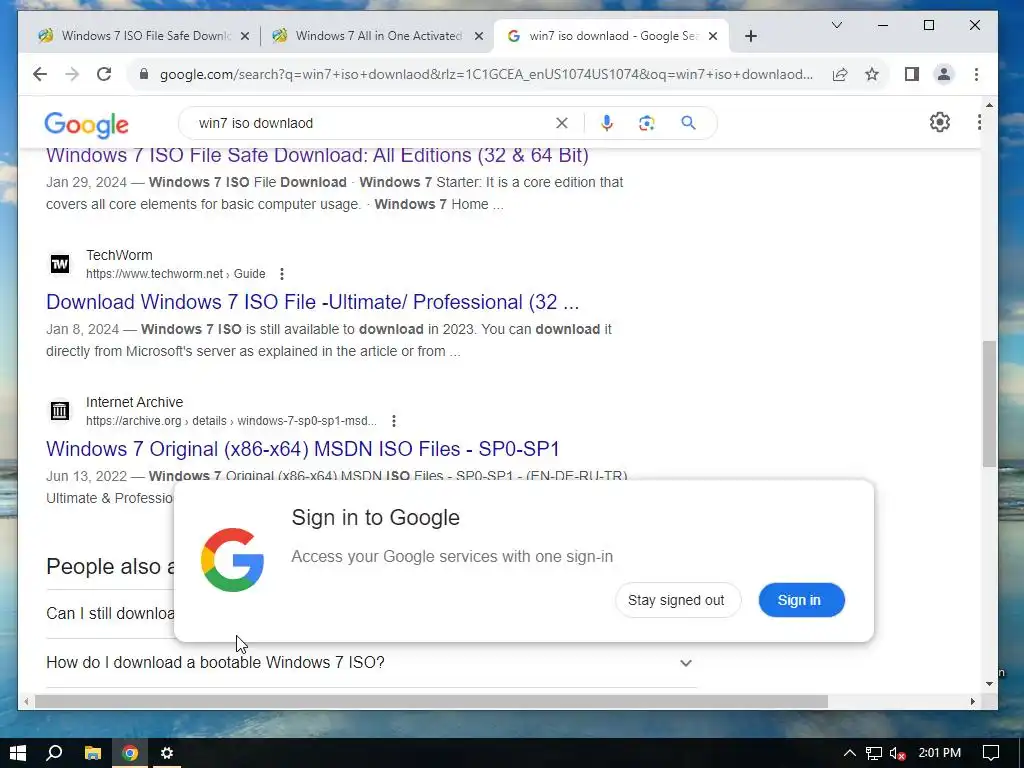Image resolution: width=1024 pixels, height=768 pixels.
Task: Reload the current page
Action: tap(104, 74)
